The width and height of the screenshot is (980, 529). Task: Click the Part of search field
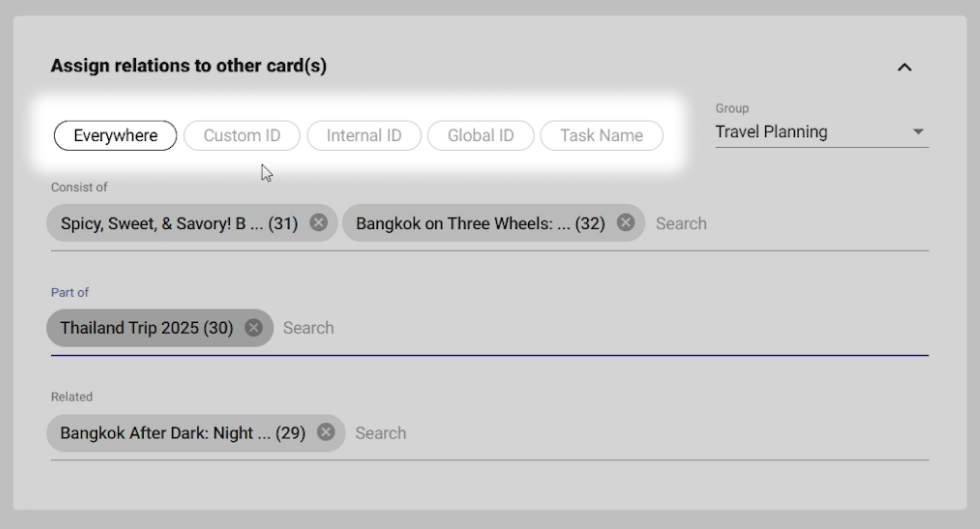point(600,328)
